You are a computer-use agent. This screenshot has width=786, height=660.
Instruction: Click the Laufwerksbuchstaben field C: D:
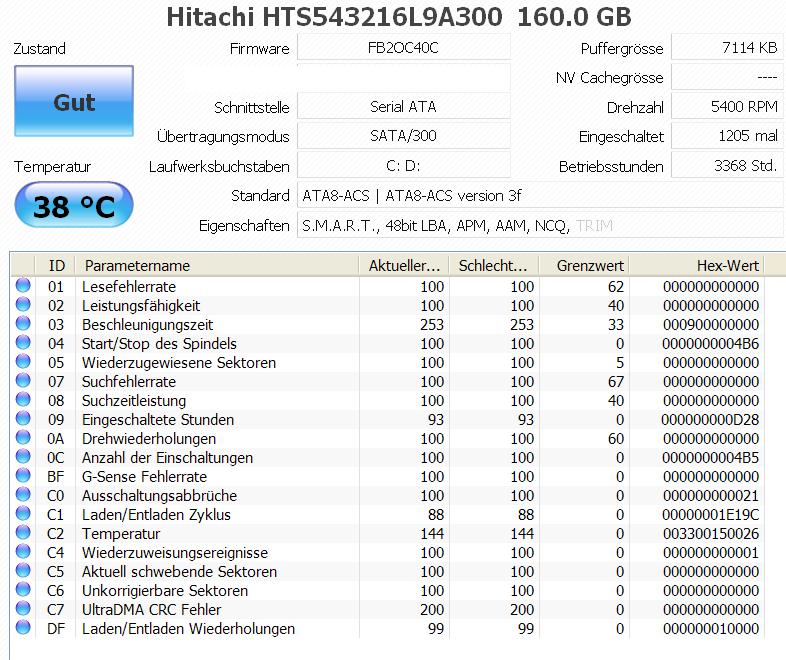[404, 165]
